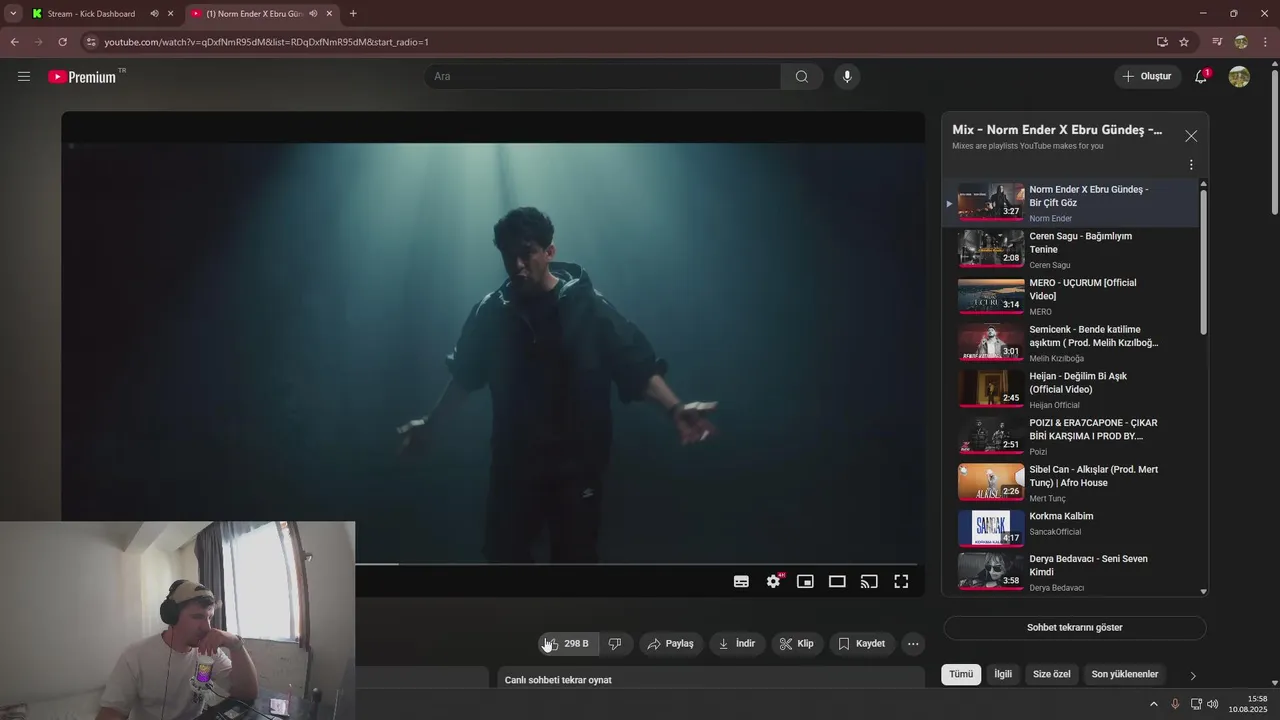
Task: Share the video via Paylaş
Action: coord(670,644)
